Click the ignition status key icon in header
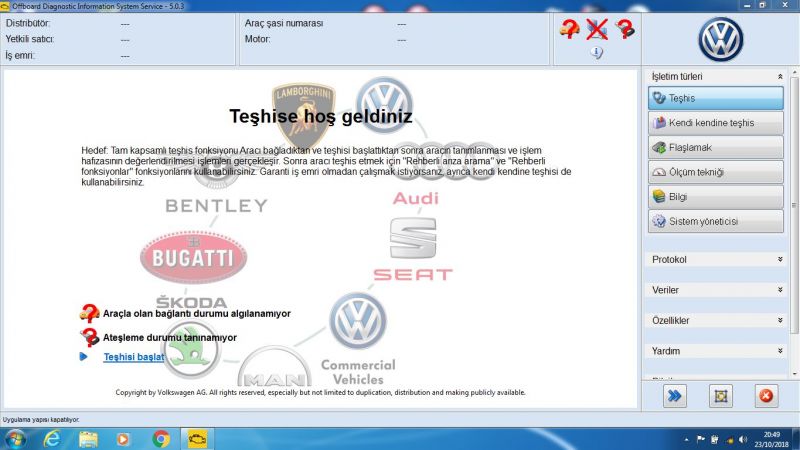The height and width of the screenshot is (450, 800). pos(625,29)
